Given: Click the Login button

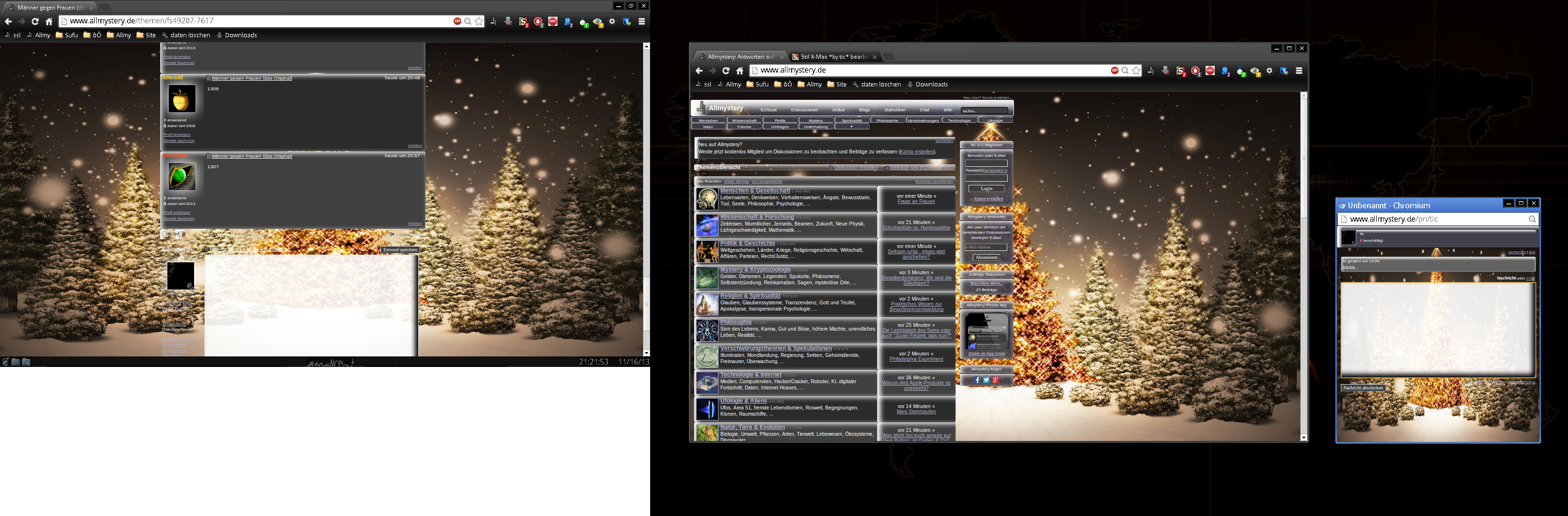Looking at the screenshot, I should (987, 189).
